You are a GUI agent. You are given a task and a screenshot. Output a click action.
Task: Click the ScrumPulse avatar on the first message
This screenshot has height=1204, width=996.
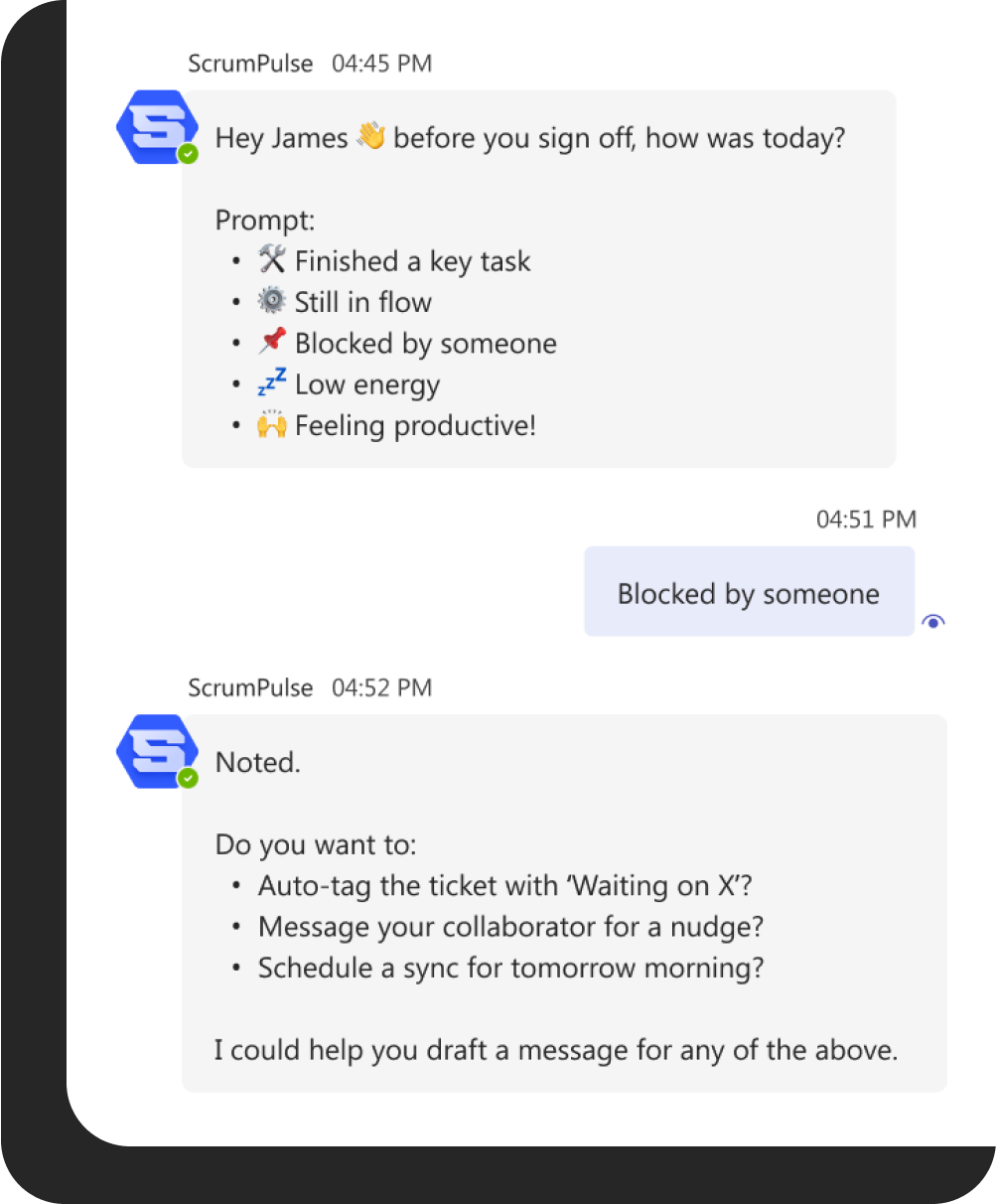click(151, 126)
